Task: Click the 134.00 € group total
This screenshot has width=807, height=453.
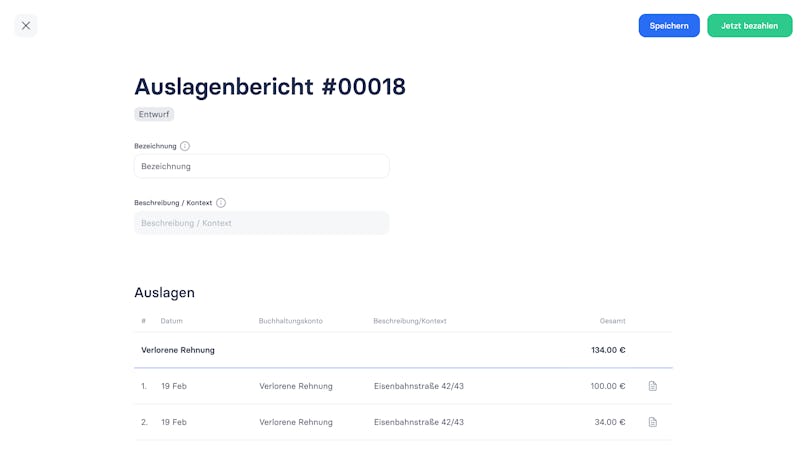Action: 608,350
